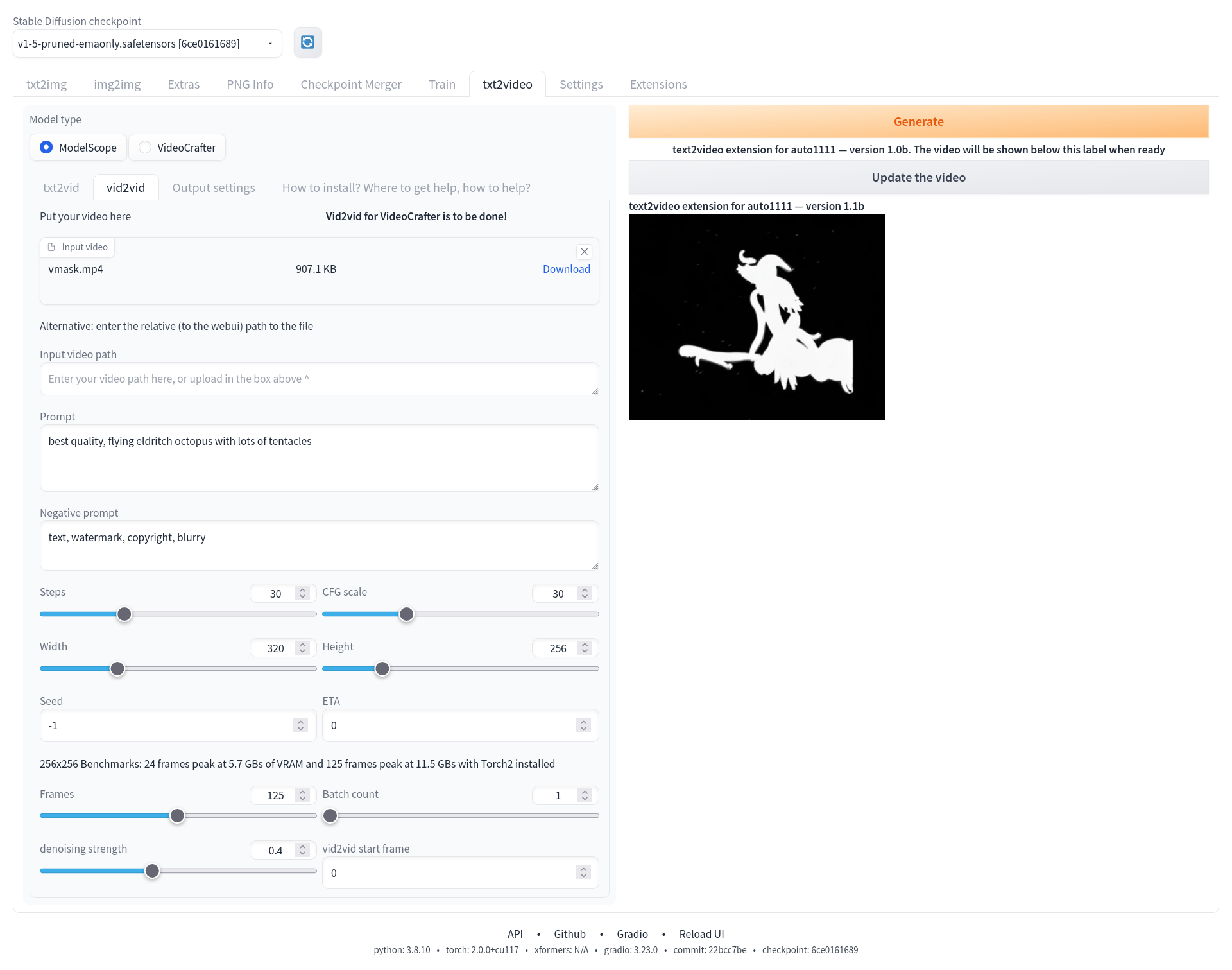This screenshot has width=1232, height=970.
Task: Select the ModelScope radio button
Action: pyautogui.click(x=46, y=147)
